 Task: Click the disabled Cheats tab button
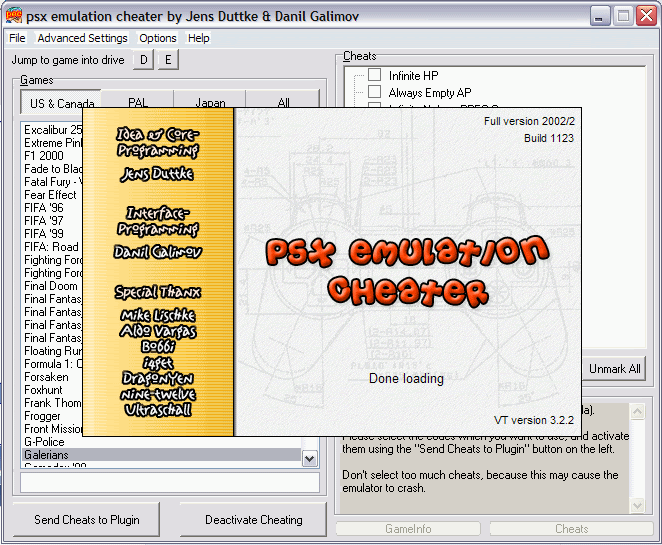pos(571,529)
